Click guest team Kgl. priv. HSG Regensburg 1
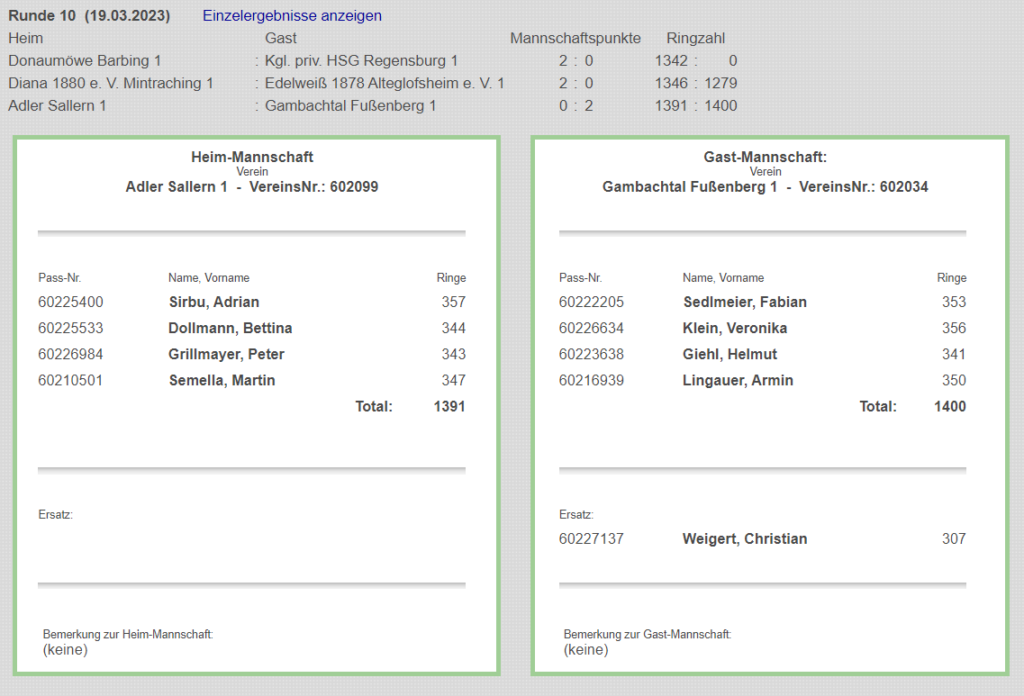This screenshot has width=1024, height=696. [361, 61]
